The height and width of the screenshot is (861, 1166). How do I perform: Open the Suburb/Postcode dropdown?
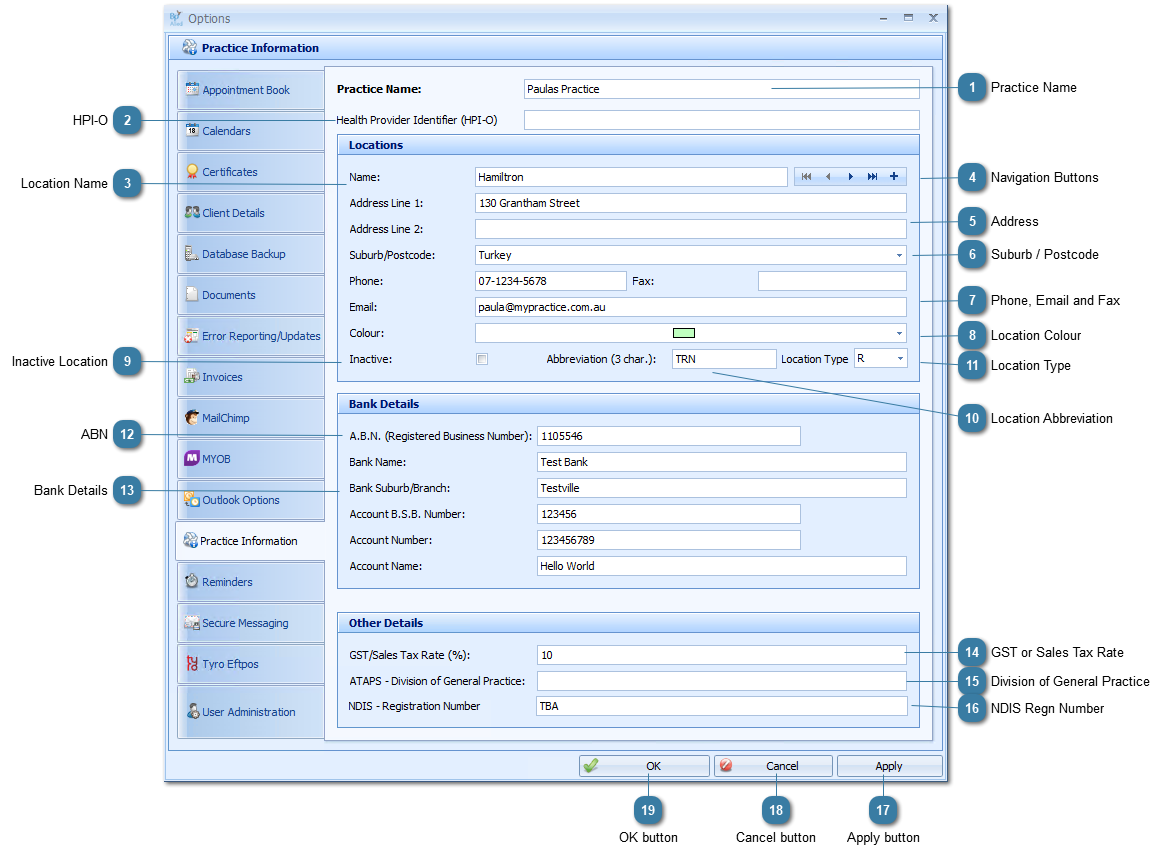tap(899, 255)
